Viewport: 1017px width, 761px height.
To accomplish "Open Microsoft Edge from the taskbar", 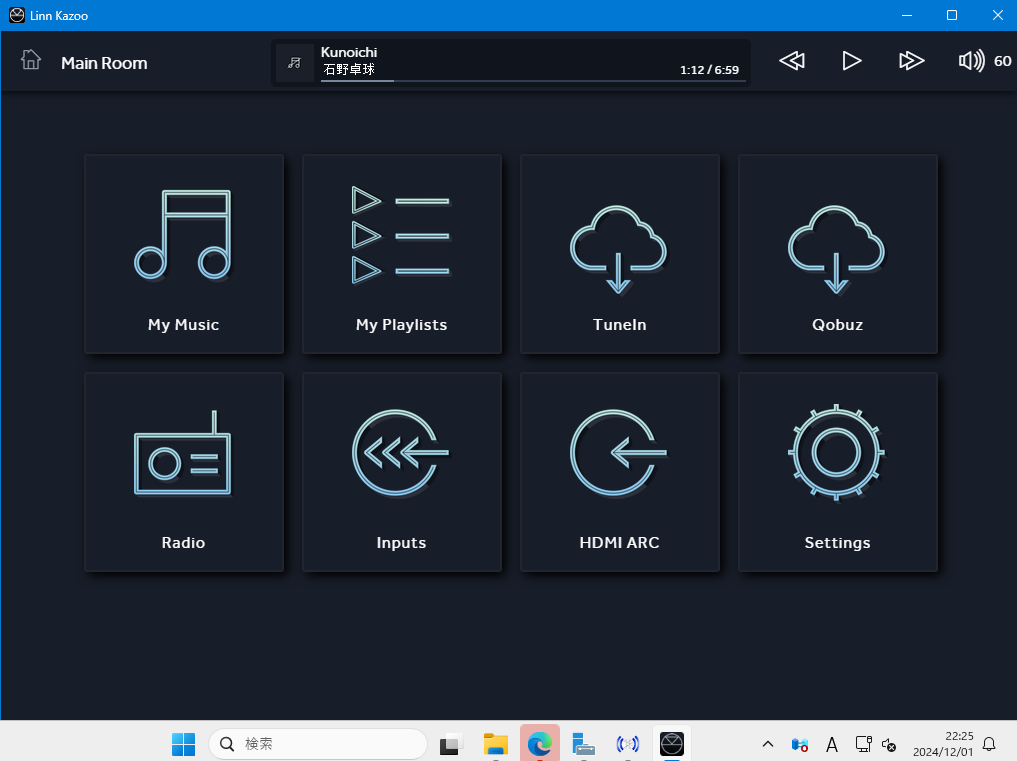I will pyautogui.click(x=540, y=743).
